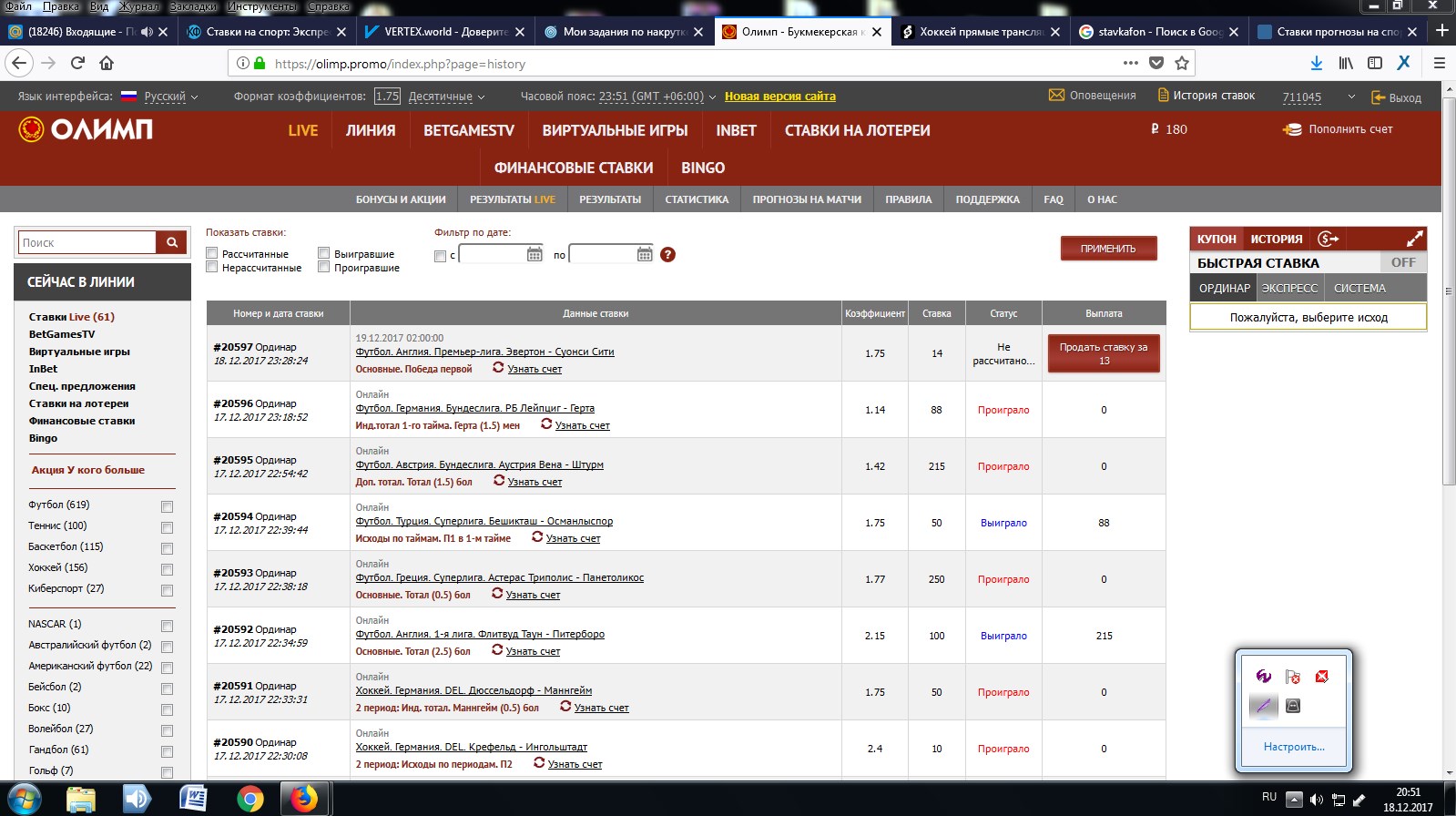Open the LIVE section in main menu
Screen dimensions: 1456x816
click(x=302, y=130)
